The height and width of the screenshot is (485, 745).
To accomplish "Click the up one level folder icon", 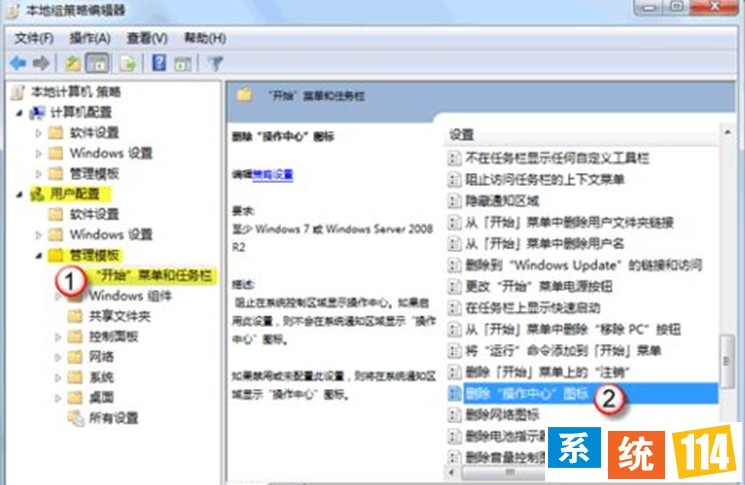I will [x=72, y=63].
